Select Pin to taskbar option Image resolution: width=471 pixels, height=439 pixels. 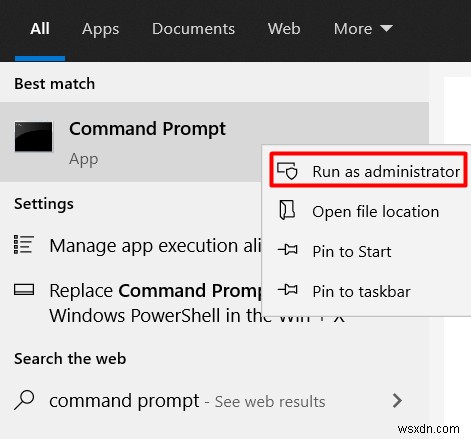(x=367, y=291)
